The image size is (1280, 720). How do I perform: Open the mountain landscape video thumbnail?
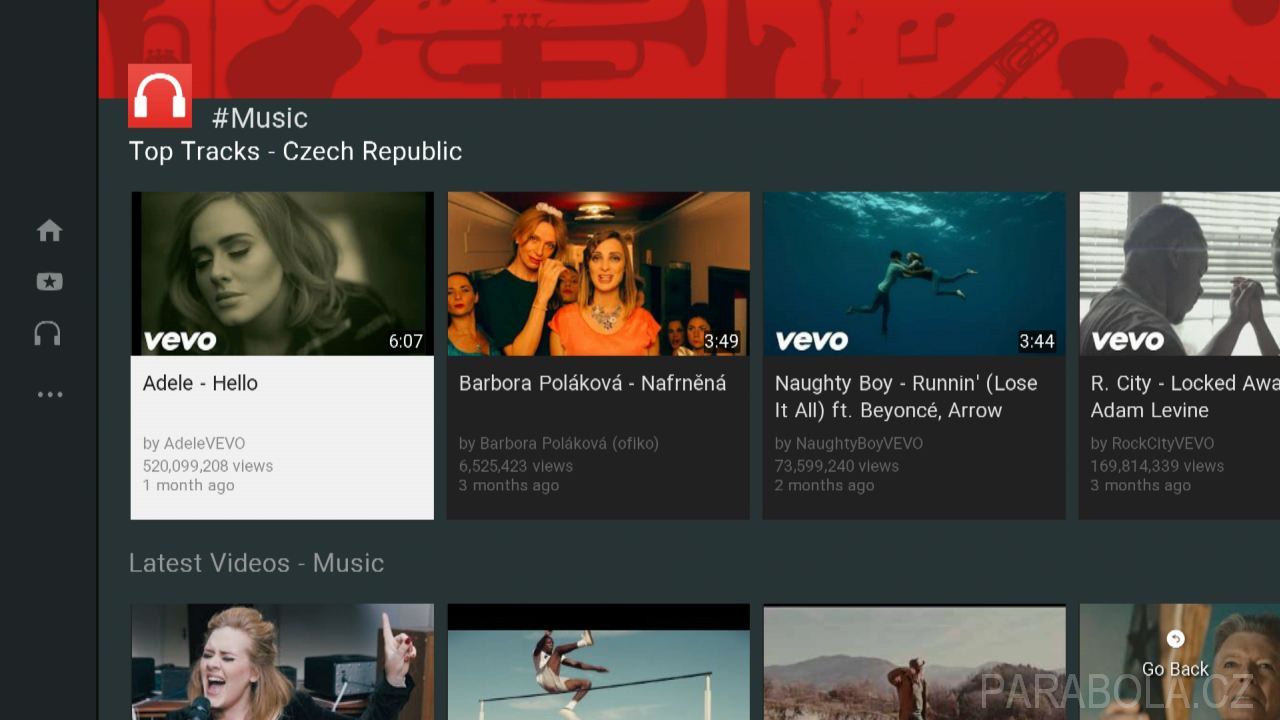pyautogui.click(x=914, y=662)
